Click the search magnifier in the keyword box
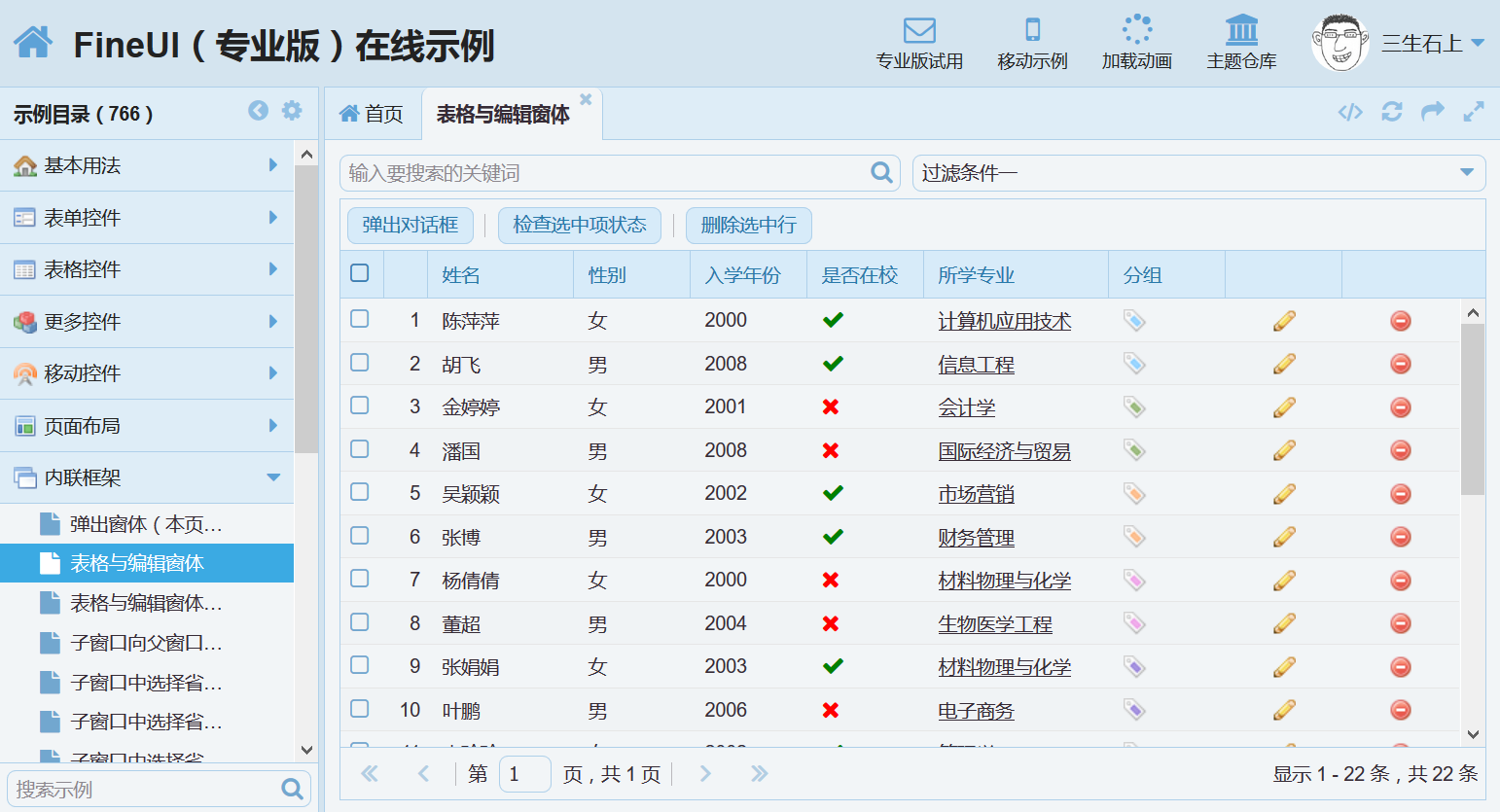Image resolution: width=1500 pixels, height=812 pixels. point(881,173)
